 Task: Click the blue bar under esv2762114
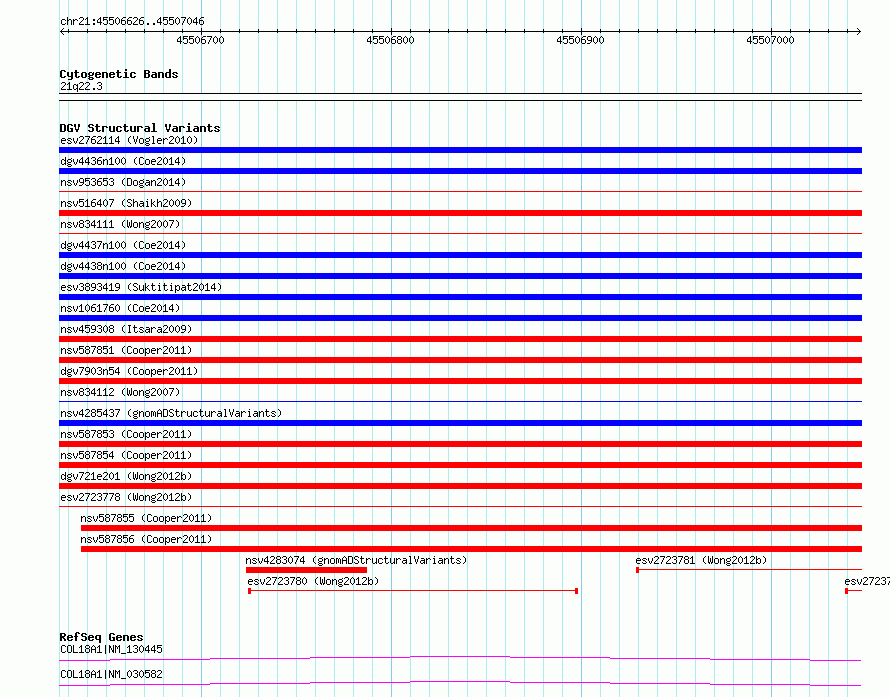coord(460,150)
